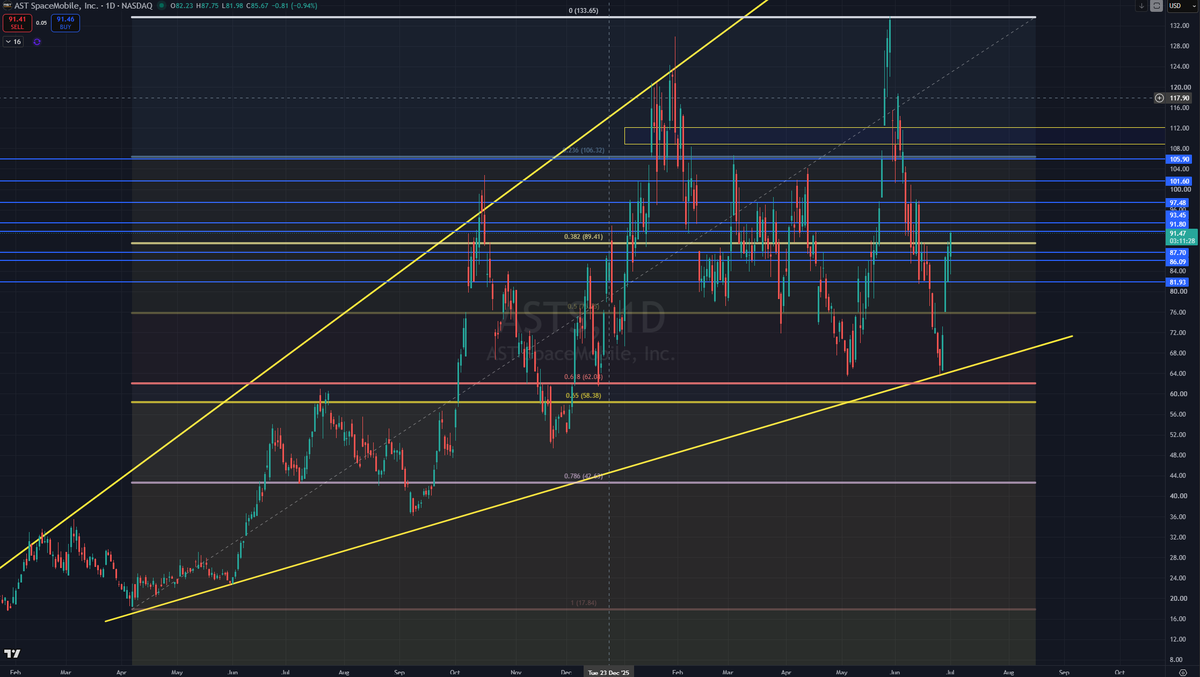Screen dimensions: 1200x677
Task: Select the yellow rectangle drawing near 110
Action: coord(895,136)
